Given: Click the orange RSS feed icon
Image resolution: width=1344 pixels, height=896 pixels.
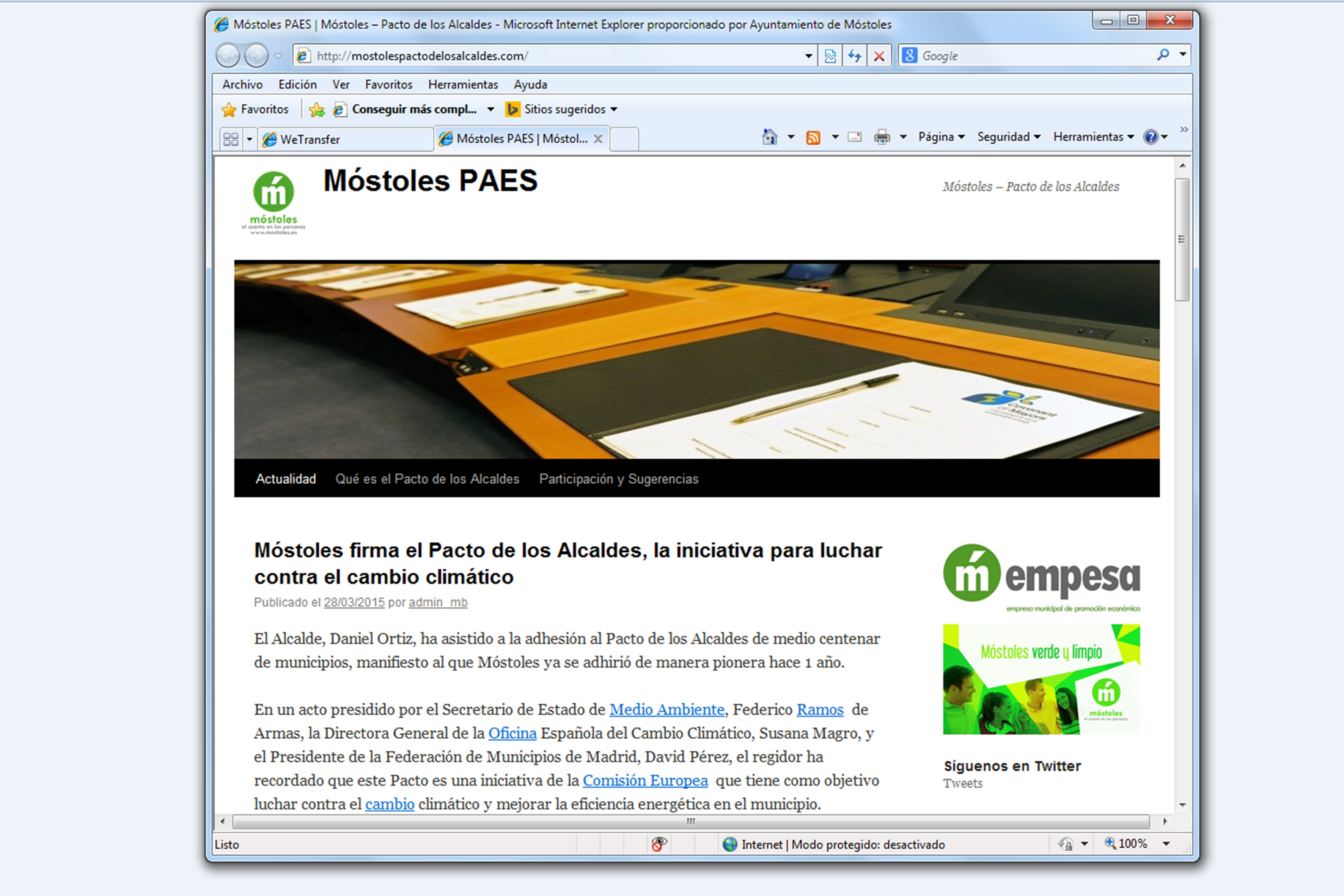Looking at the screenshot, I should pos(813,137).
